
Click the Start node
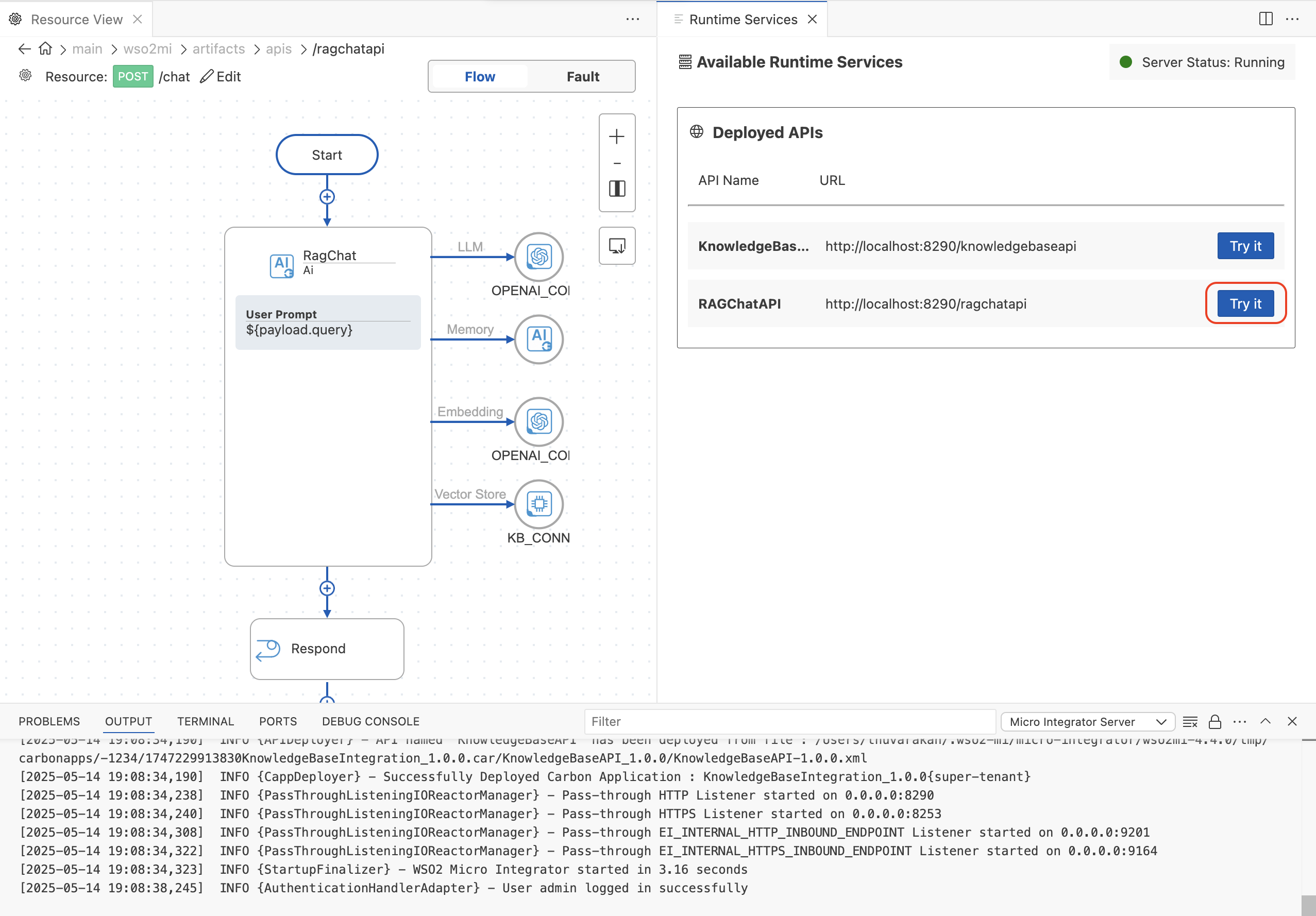click(x=327, y=155)
